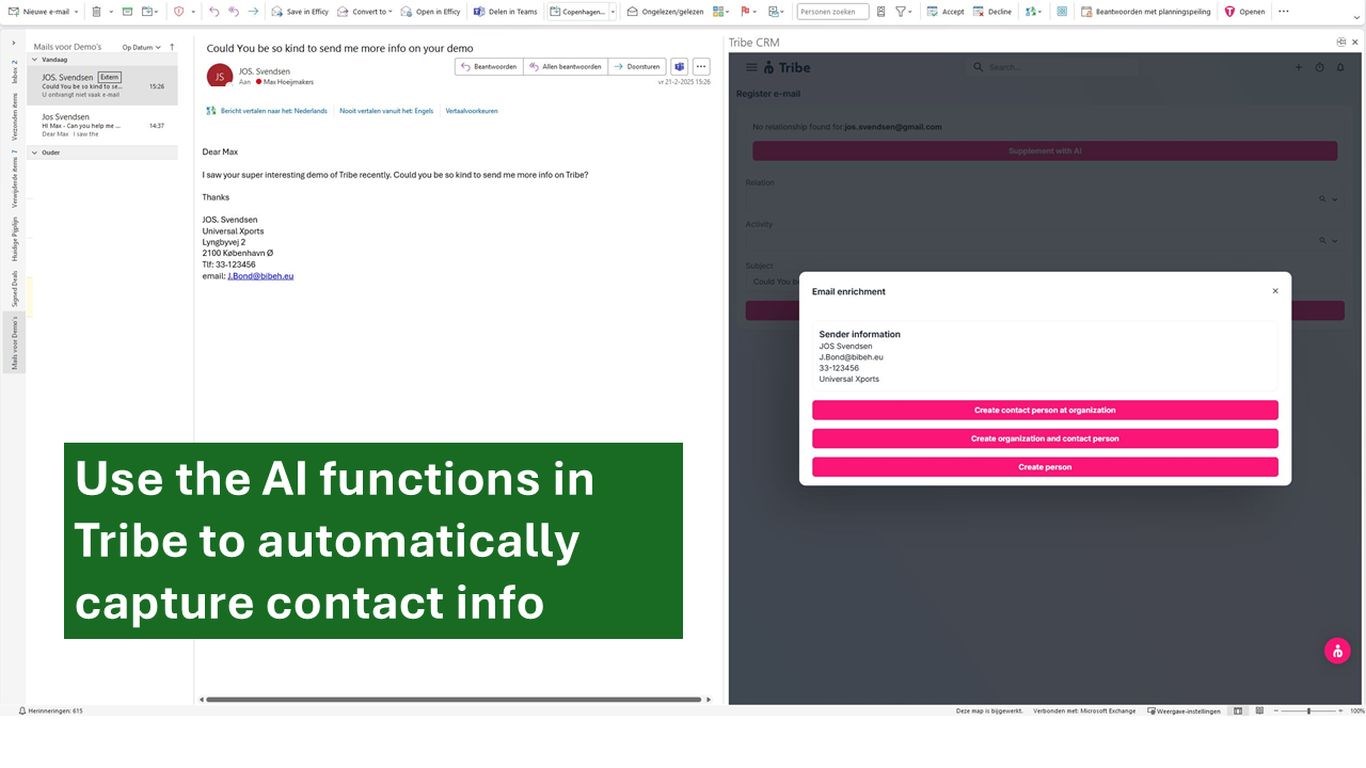The height and width of the screenshot is (768, 1366).
Task: Open the Convert to dropdown
Action: pyautogui.click(x=363, y=12)
